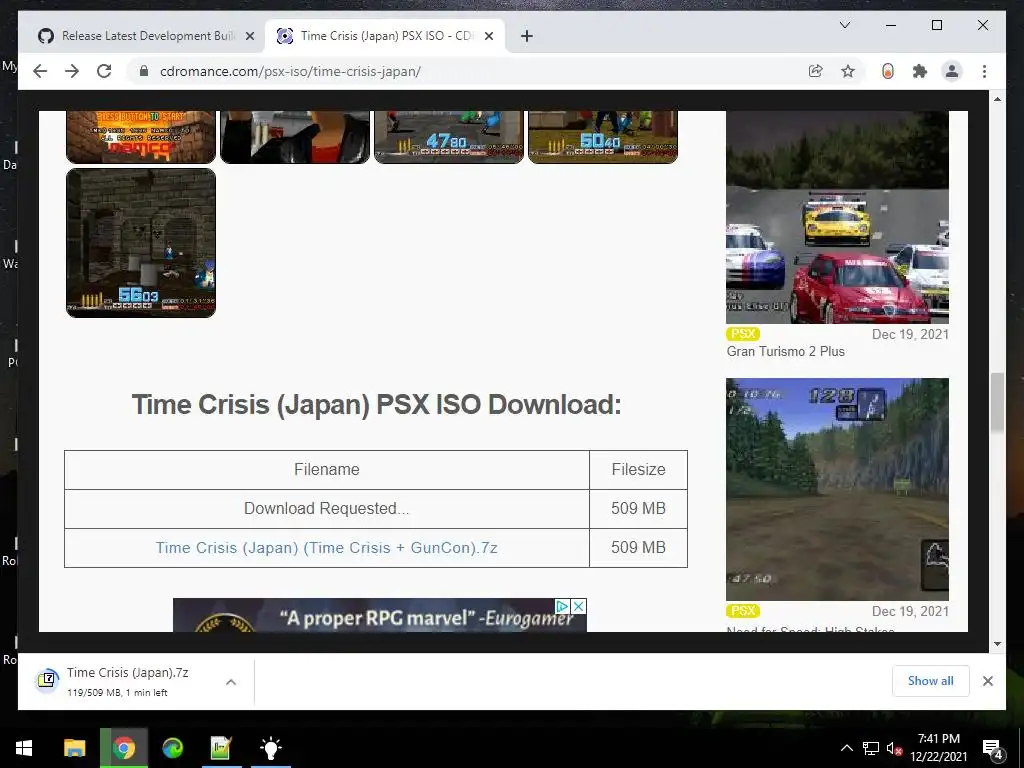The width and height of the screenshot is (1024, 768).
Task: Open File Explorer from taskbar
Action: [74, 748]
